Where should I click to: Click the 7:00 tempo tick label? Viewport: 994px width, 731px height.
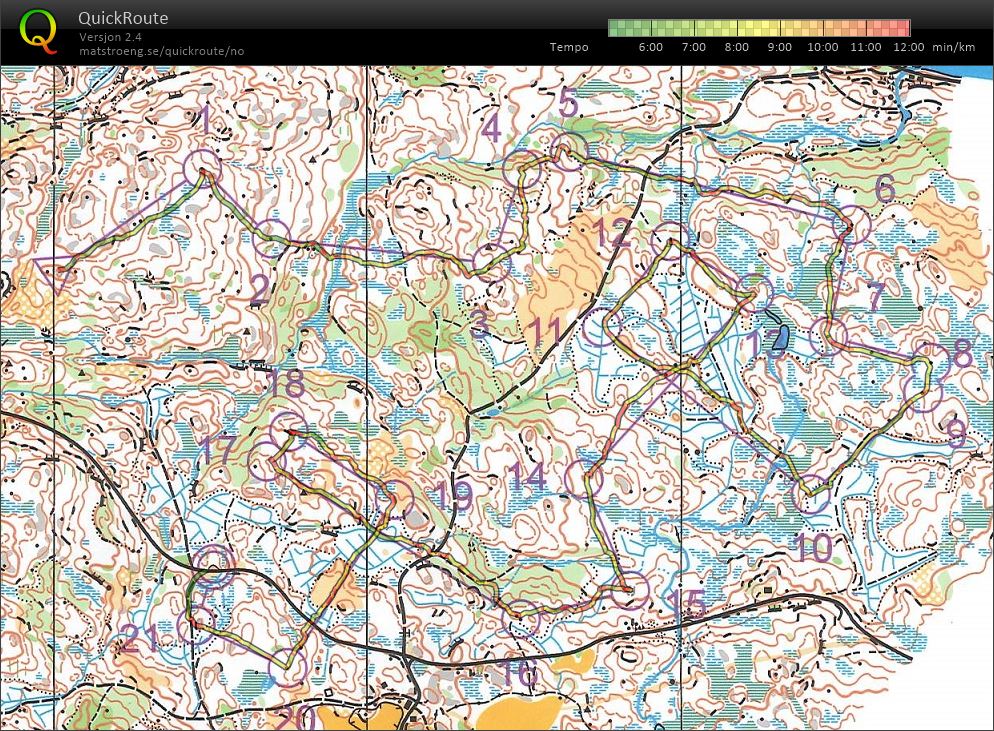(694, 47)
